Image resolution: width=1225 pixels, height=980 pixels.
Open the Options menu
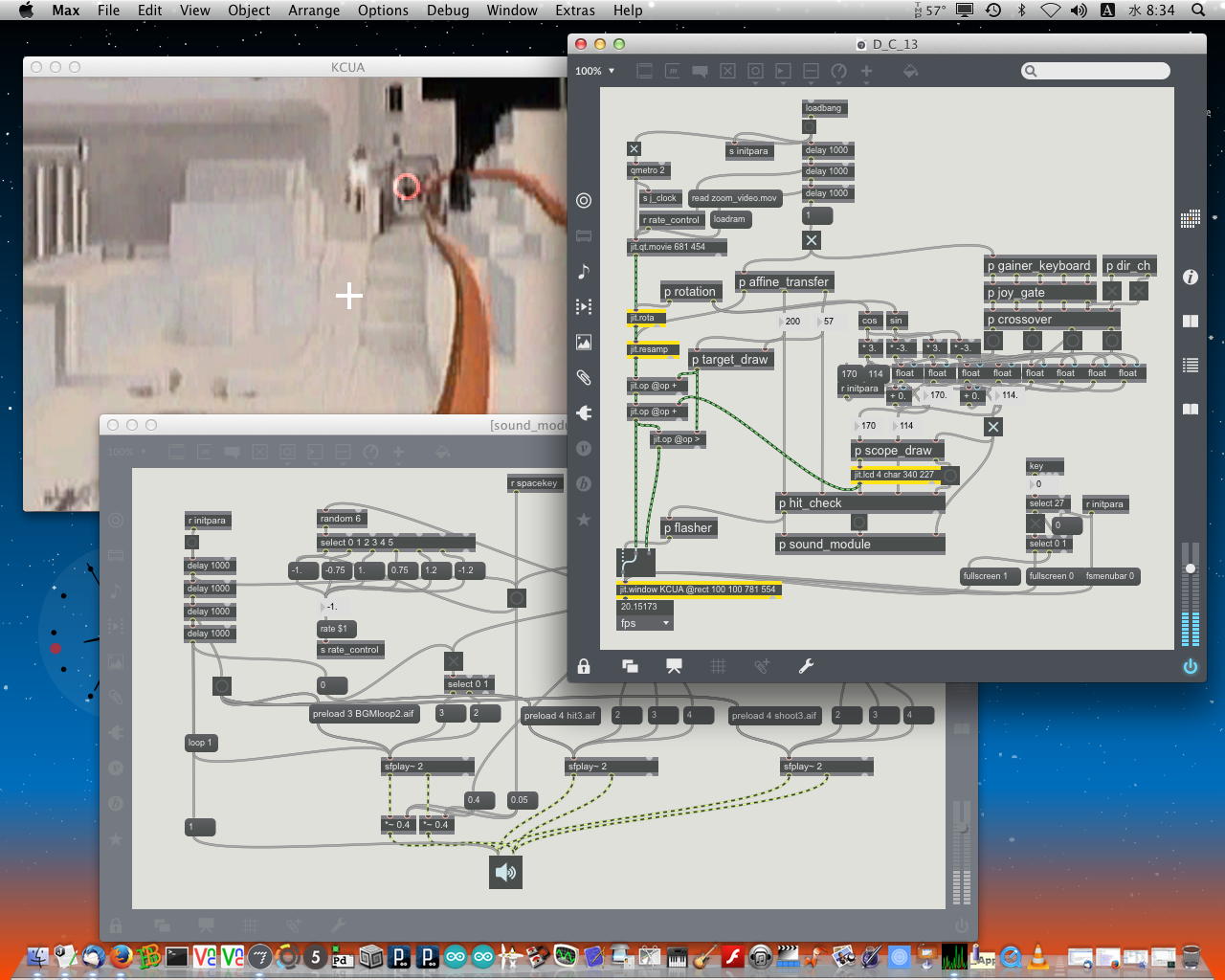click(x=383, y=10)
